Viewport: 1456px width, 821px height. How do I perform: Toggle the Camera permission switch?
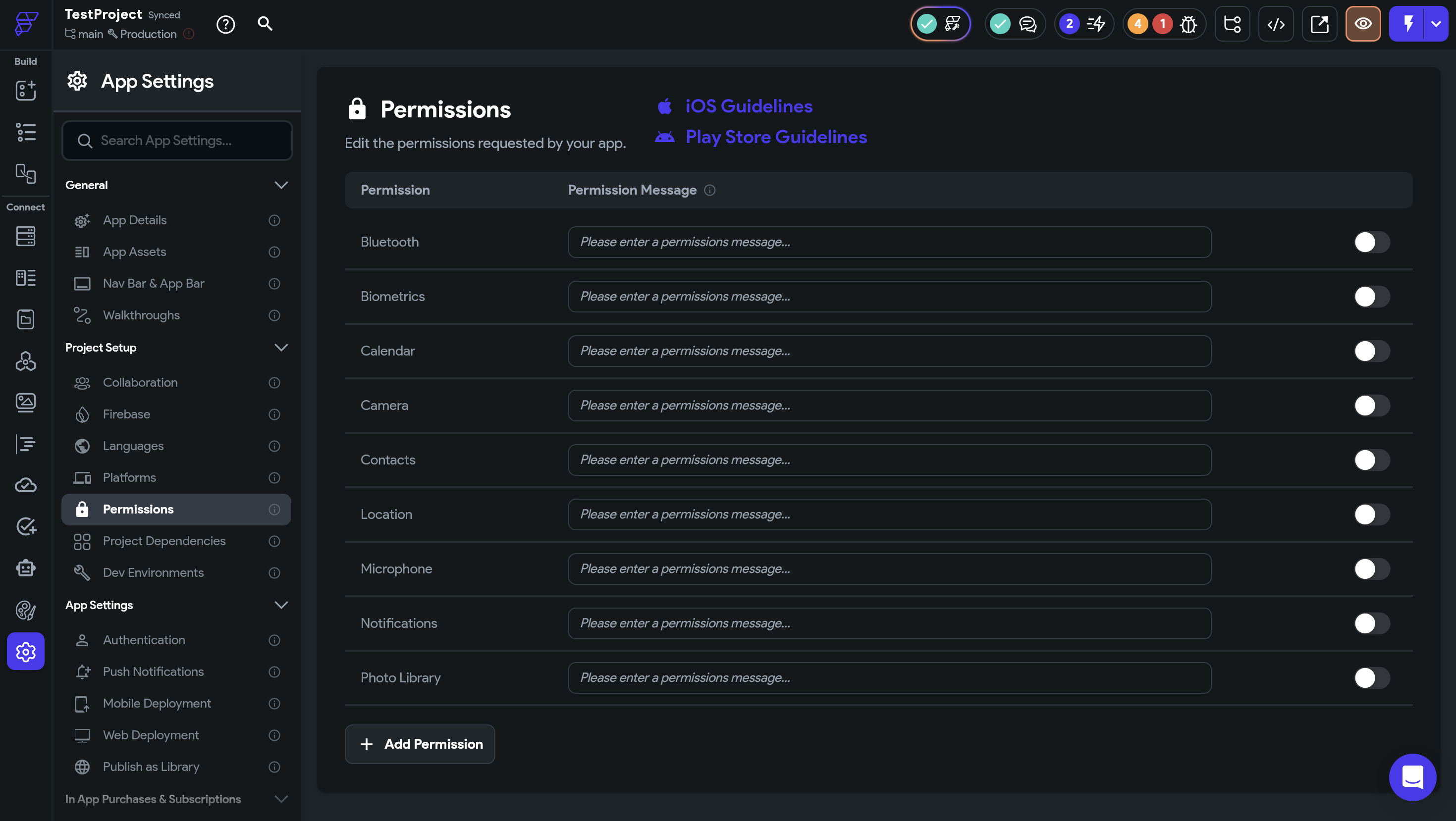click(x=1371, y=405)
